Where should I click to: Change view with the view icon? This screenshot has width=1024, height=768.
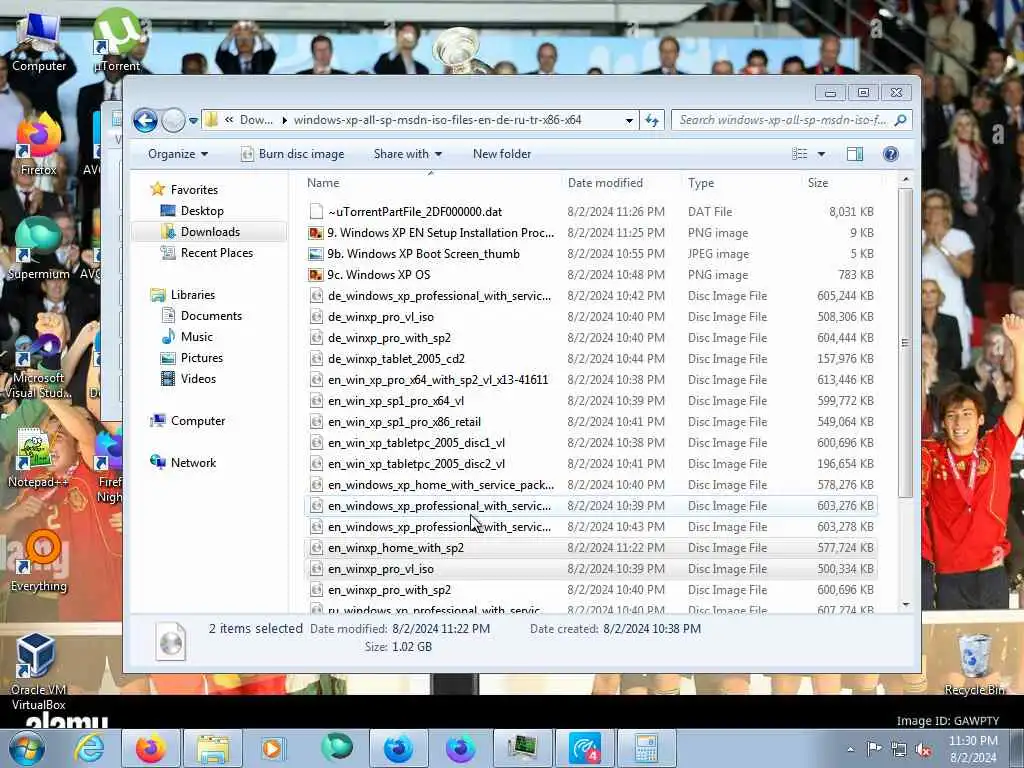(799, 154)
